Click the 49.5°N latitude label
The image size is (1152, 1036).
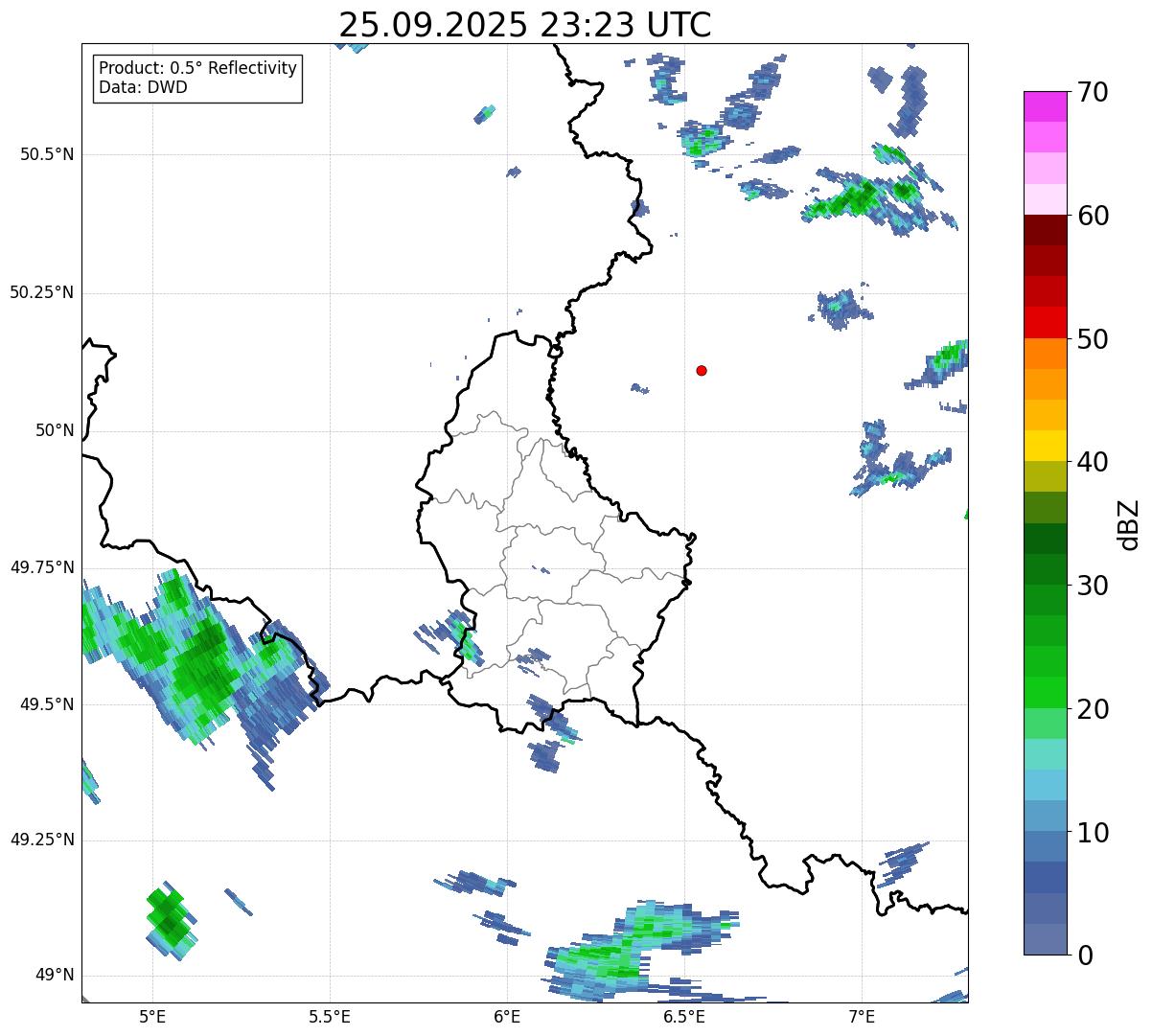tap(47, 704)
